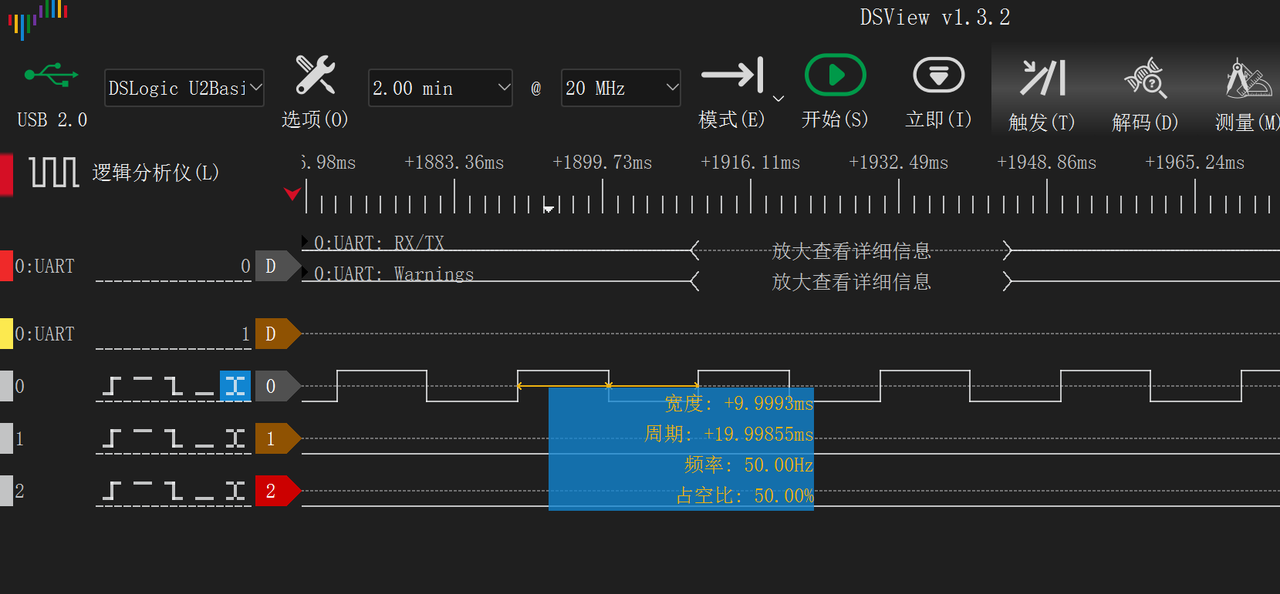Image resolution: width=1280 pixels, height=594 pixels.
Task: Change sample rate via the 20 MHz dropdown
Action: coord(621,88)
